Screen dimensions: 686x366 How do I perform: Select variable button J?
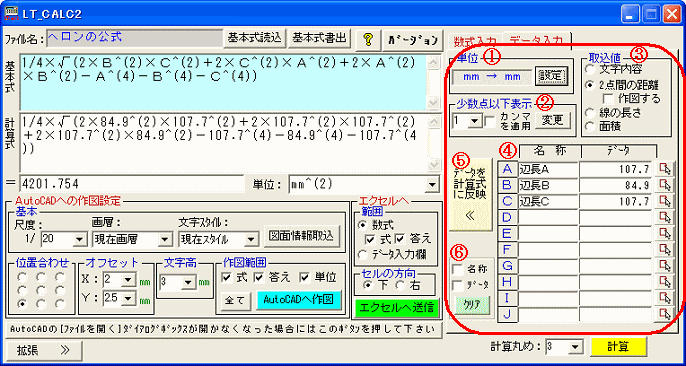pyautogui.click(x=507, y=314)
